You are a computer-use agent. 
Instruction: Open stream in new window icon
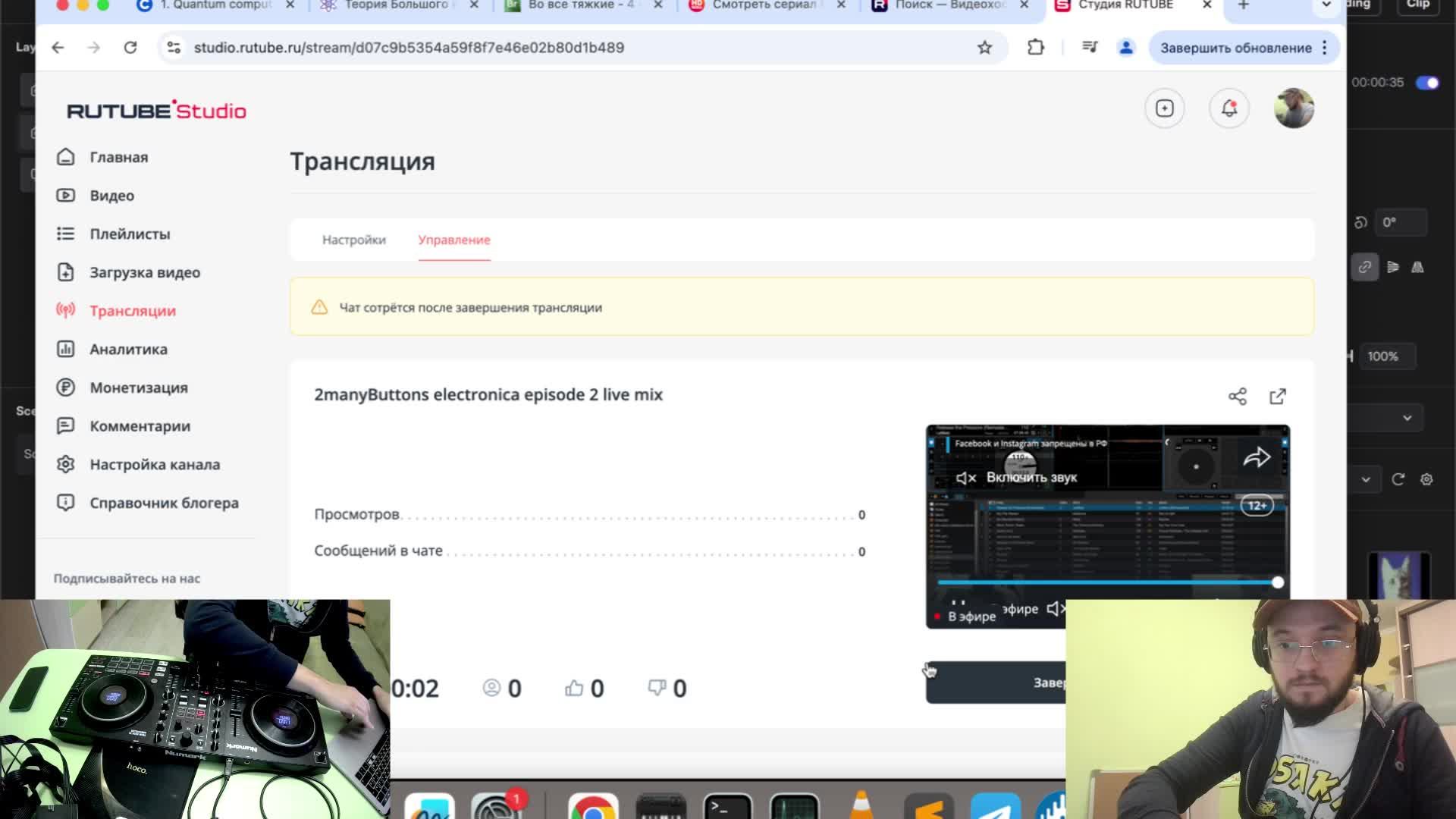click(1278, 397)
